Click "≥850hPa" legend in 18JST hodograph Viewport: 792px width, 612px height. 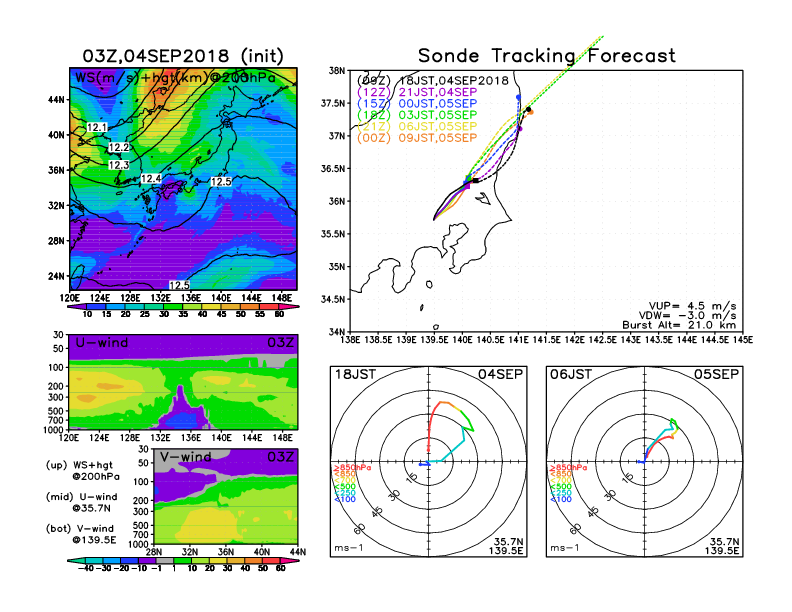[x=352, y=468]
